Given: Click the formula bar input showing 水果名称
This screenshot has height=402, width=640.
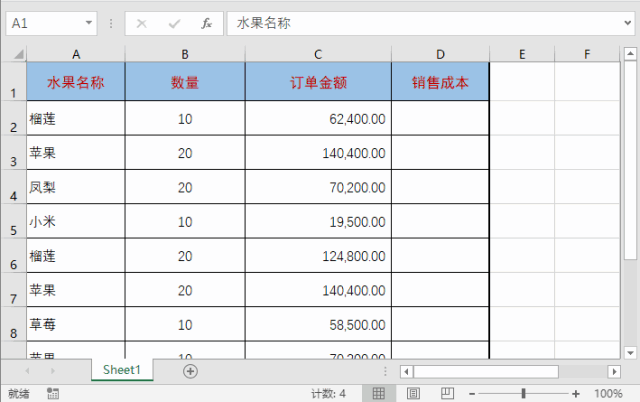Looking at the screenshot, I should pos(424,23).
